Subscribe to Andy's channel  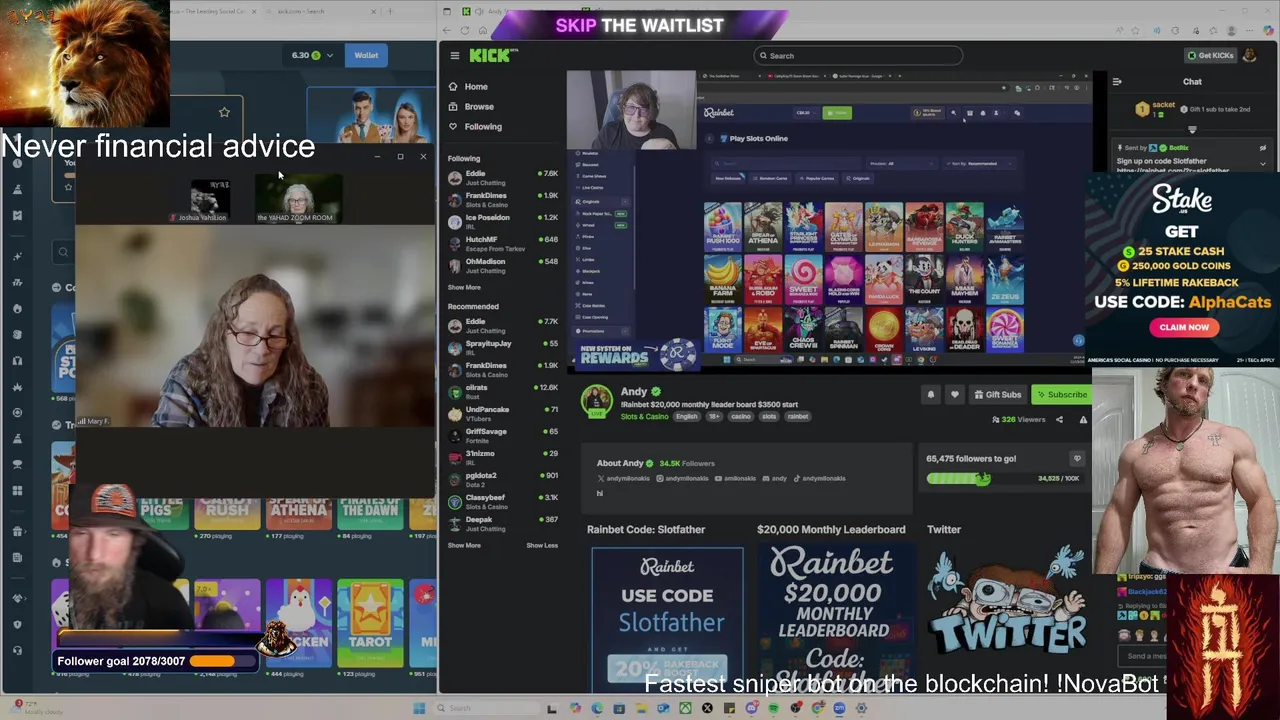coord(1061,395)
